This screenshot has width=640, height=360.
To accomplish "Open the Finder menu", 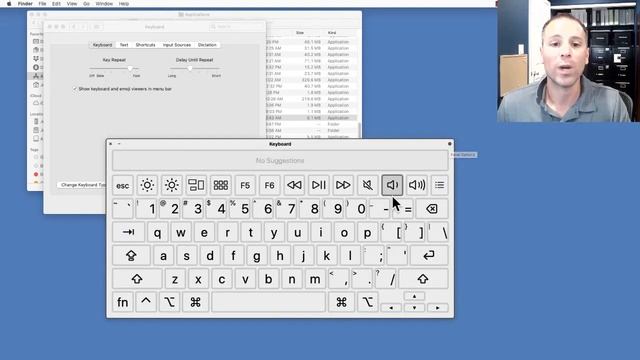I will click(25, 4).
